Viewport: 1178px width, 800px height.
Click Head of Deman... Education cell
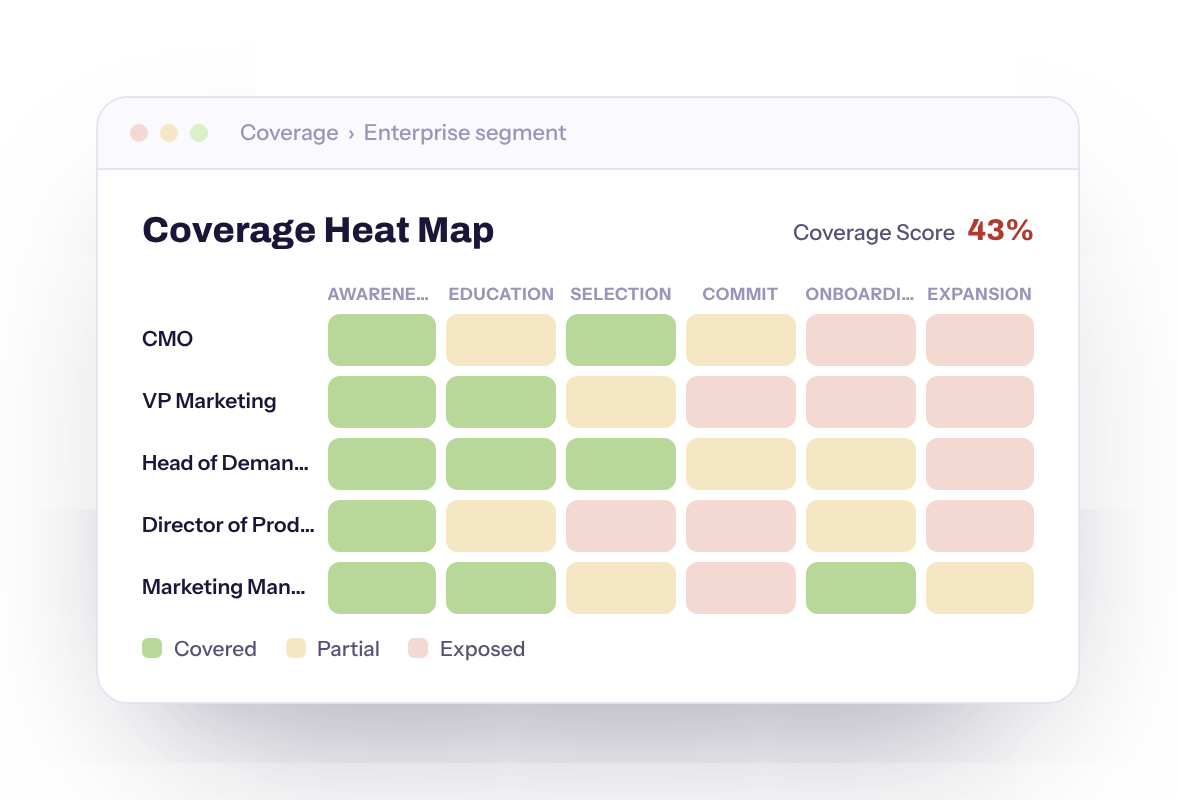pos(501,464)
